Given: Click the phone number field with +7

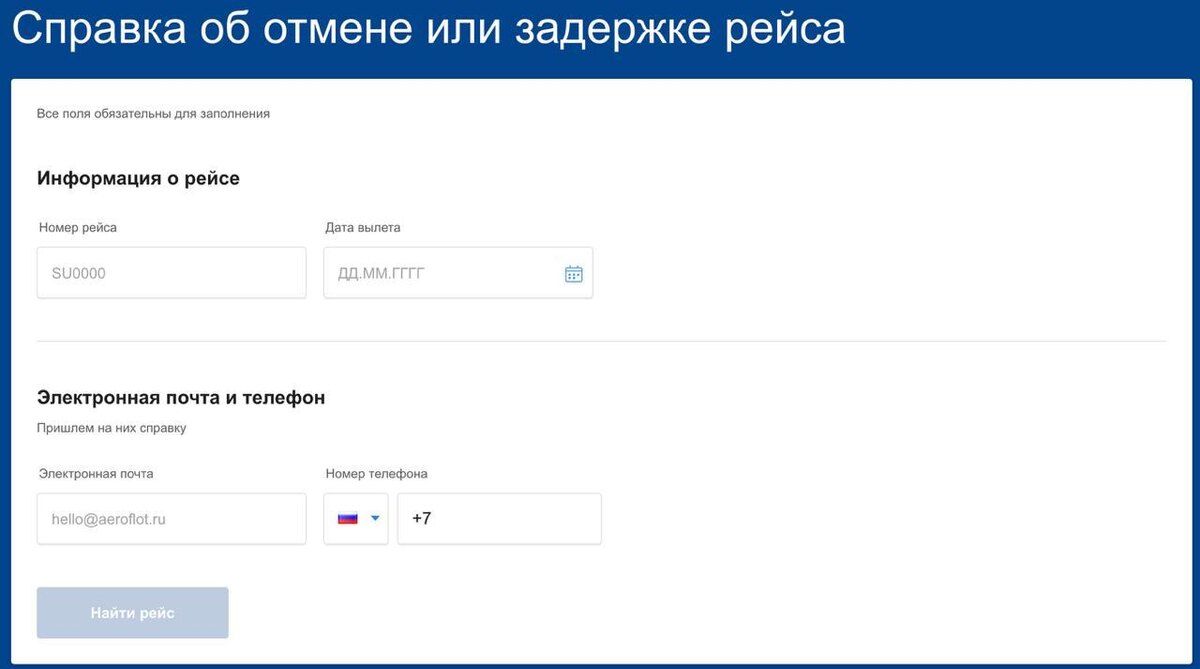Looking at the screenshot, I should [x=499, y=519].
